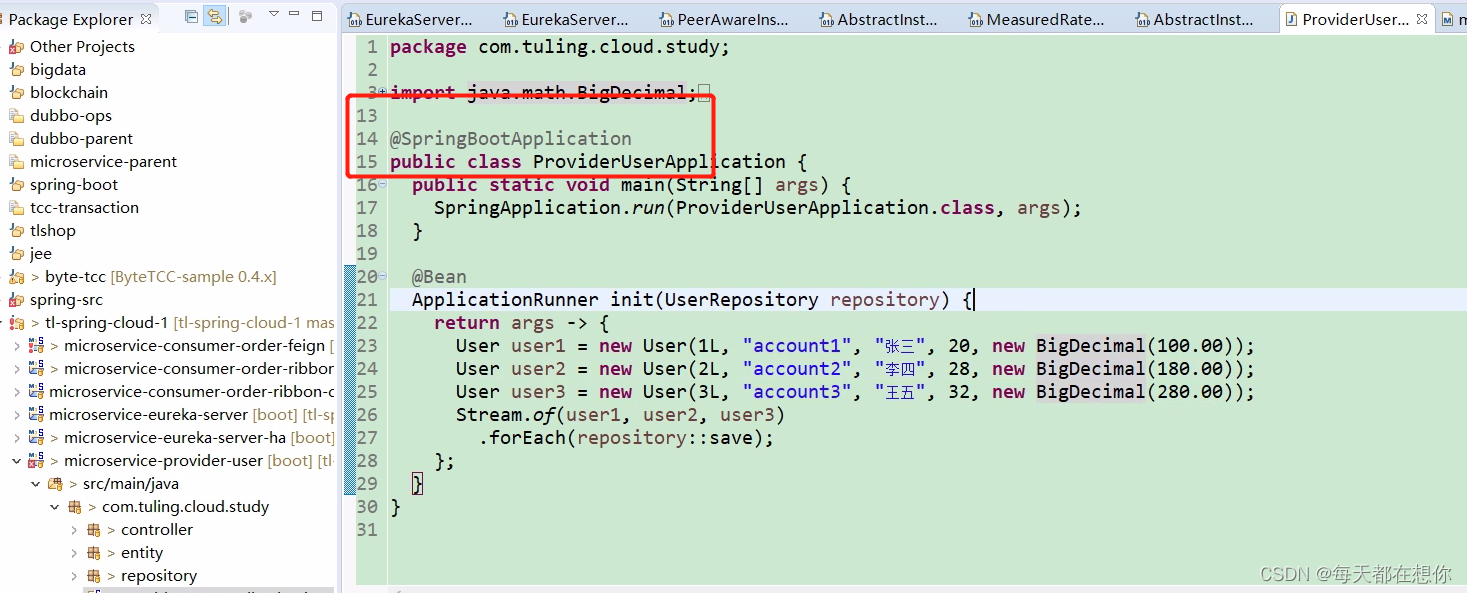This screenshot has height=593, width=1467.
Task: Collapse main method fold at line 16
Action: (383, 185)
